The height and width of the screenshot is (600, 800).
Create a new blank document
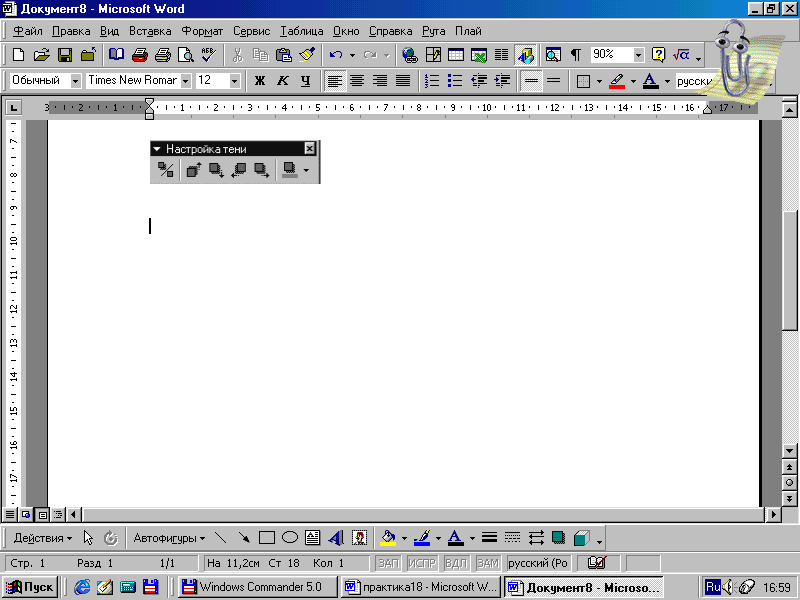pos(18,55)
